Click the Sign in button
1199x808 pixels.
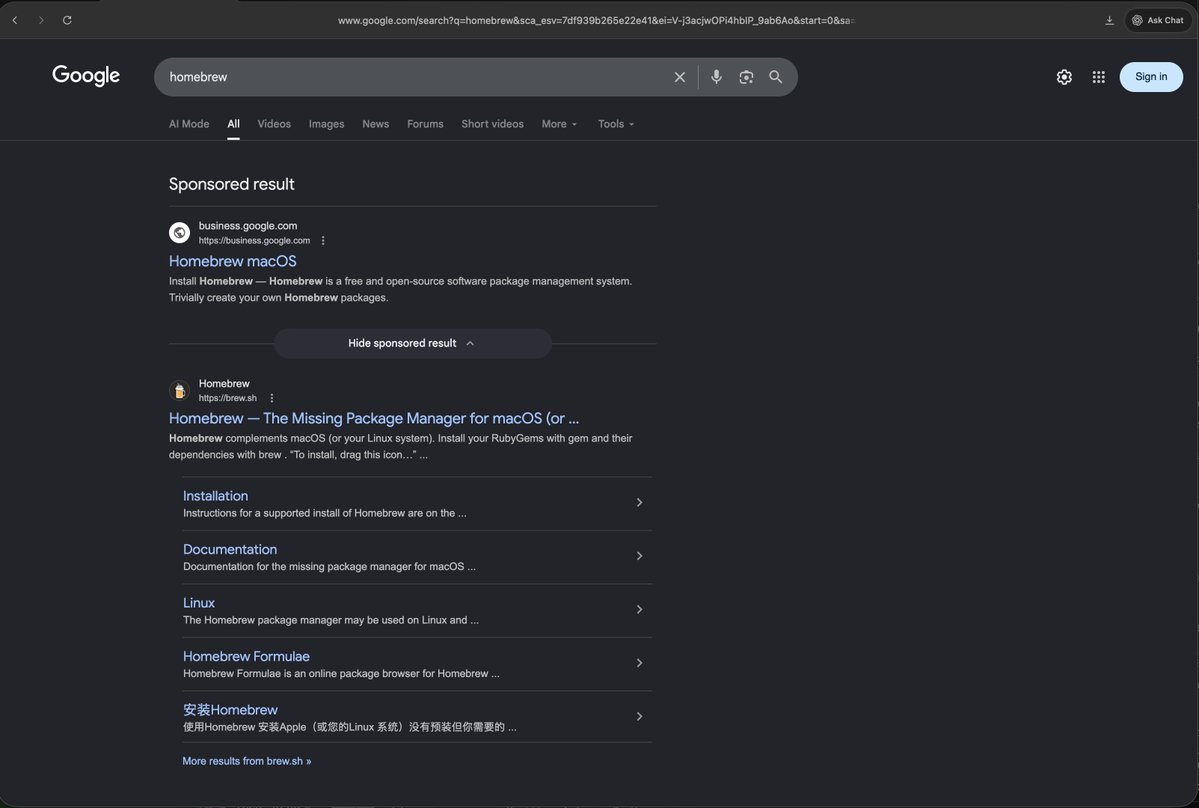1151,76
